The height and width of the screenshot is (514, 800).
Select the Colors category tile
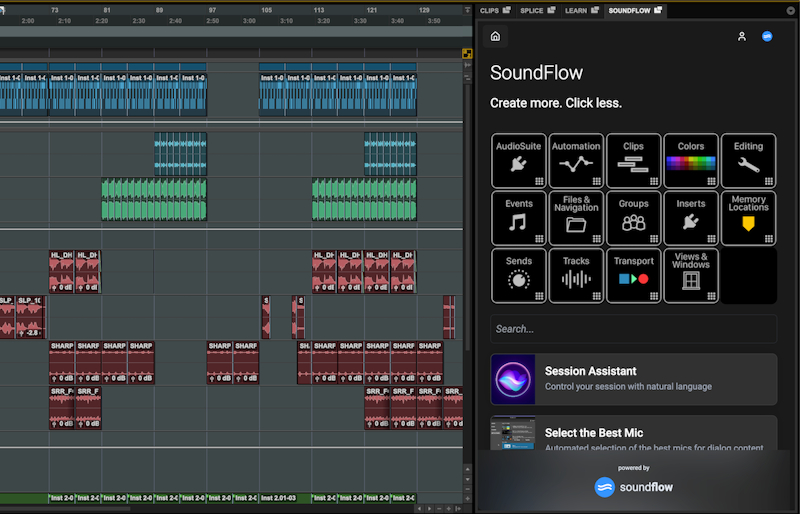click(x=691, y=161)
